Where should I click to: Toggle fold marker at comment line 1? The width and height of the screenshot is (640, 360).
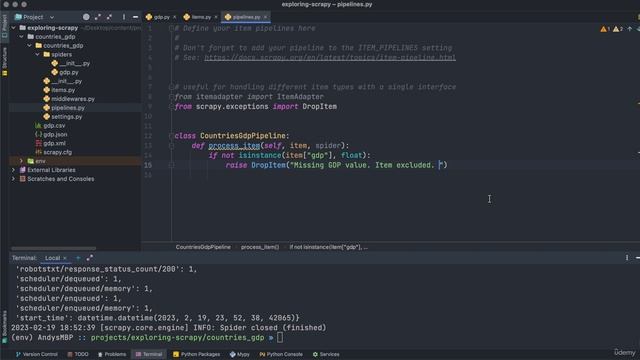(x=171, y=29)
